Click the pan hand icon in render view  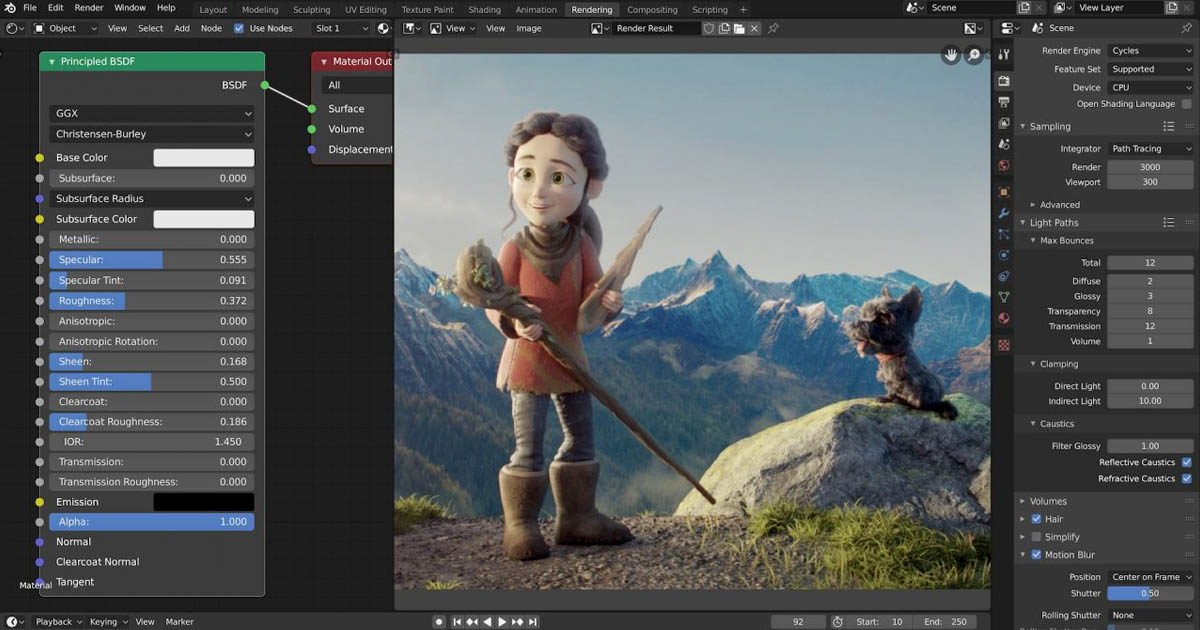[951, 55]
